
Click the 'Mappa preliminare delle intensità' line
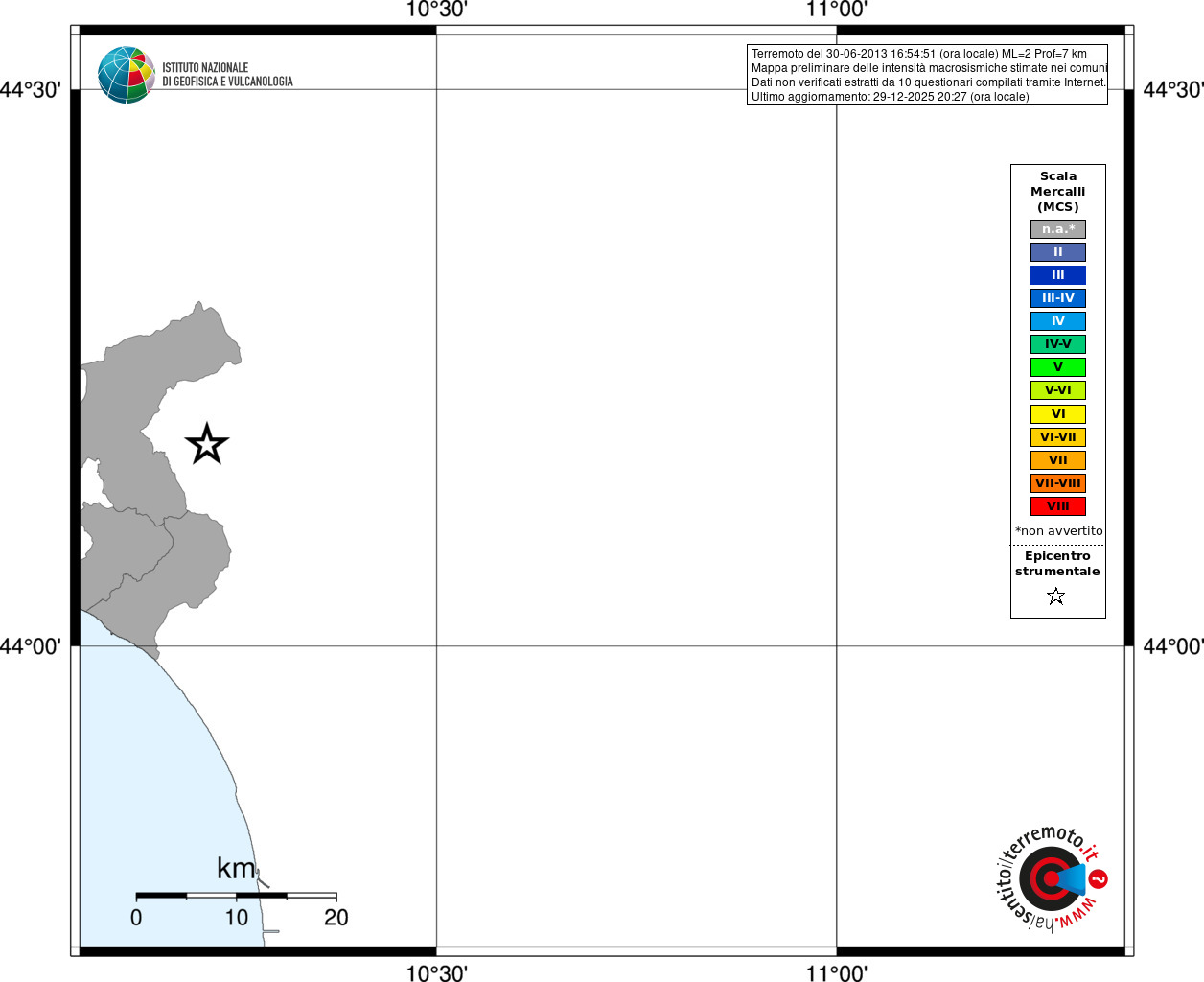(x=929, y=68)
